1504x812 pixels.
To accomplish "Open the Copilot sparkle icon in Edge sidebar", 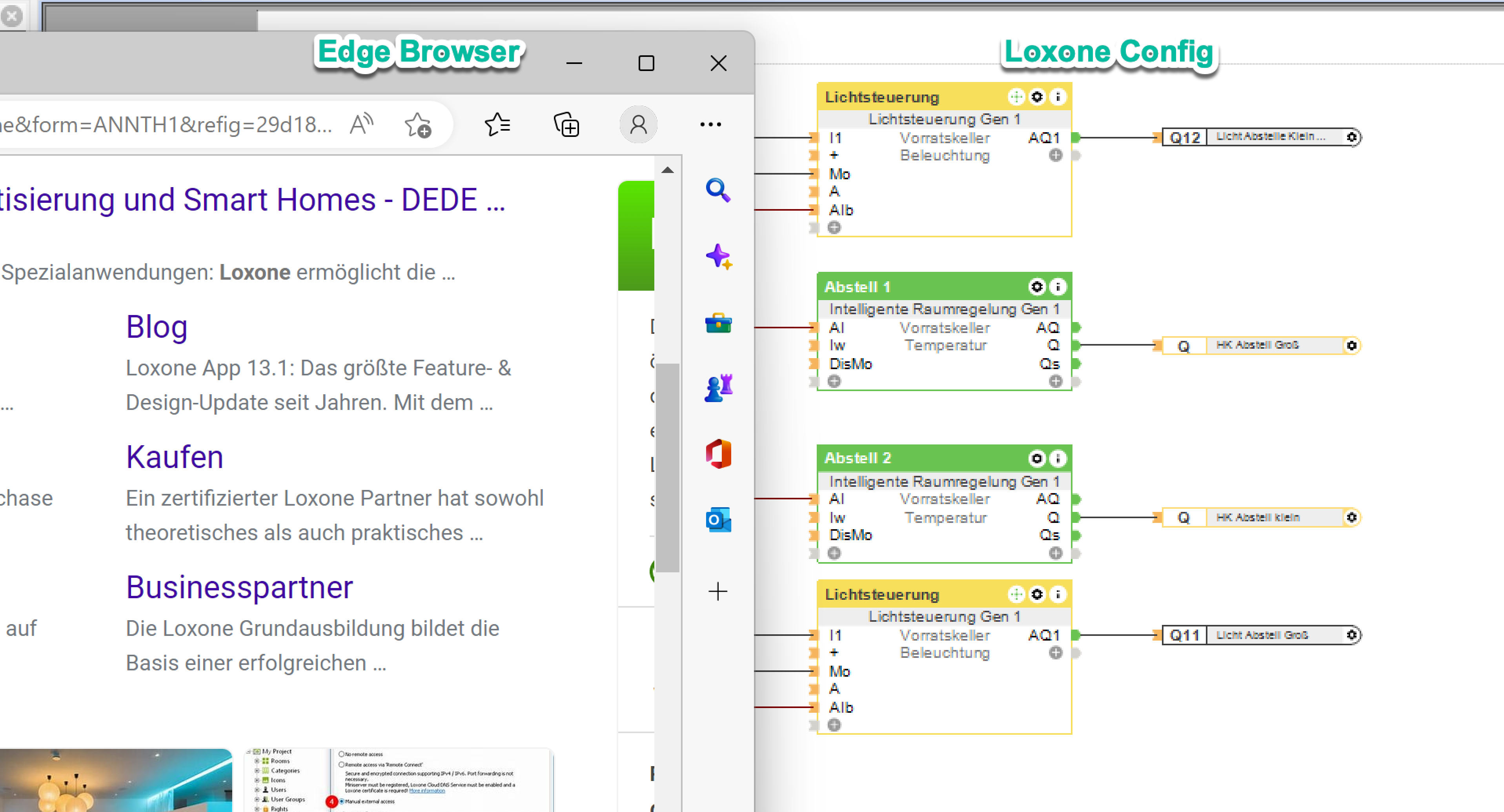I will click(719, 257).
